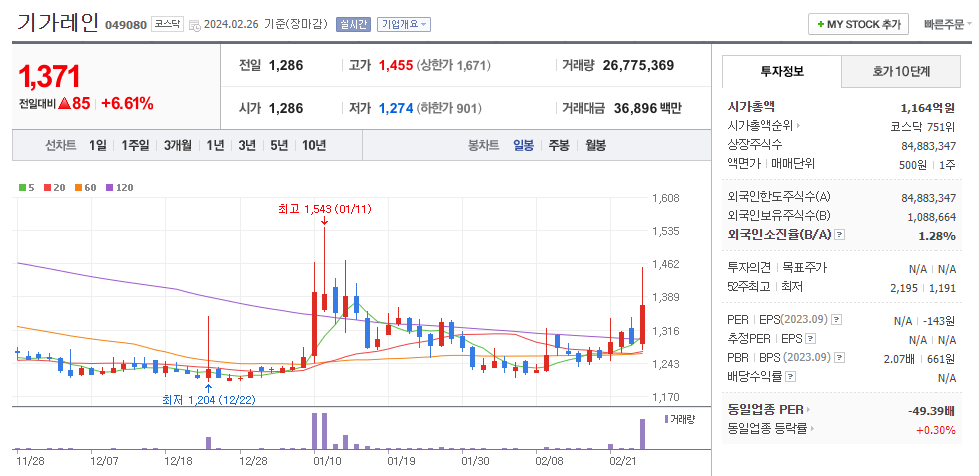979x476 pixels.
Task: Select the 주봉 candlestick chart
Action: coord(559,146)
